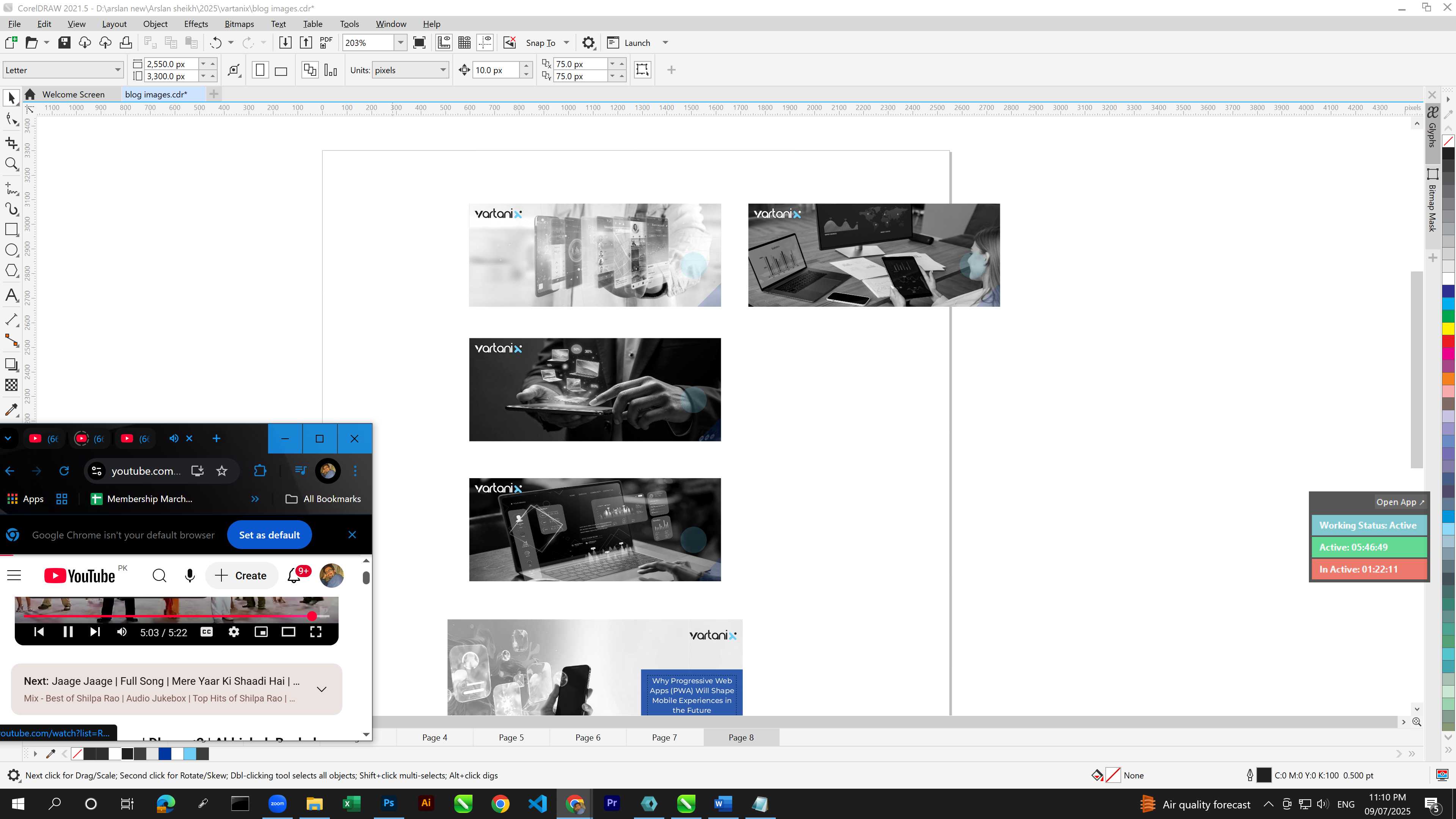Create a new document

pyautogui.click(x=11, y=42)
